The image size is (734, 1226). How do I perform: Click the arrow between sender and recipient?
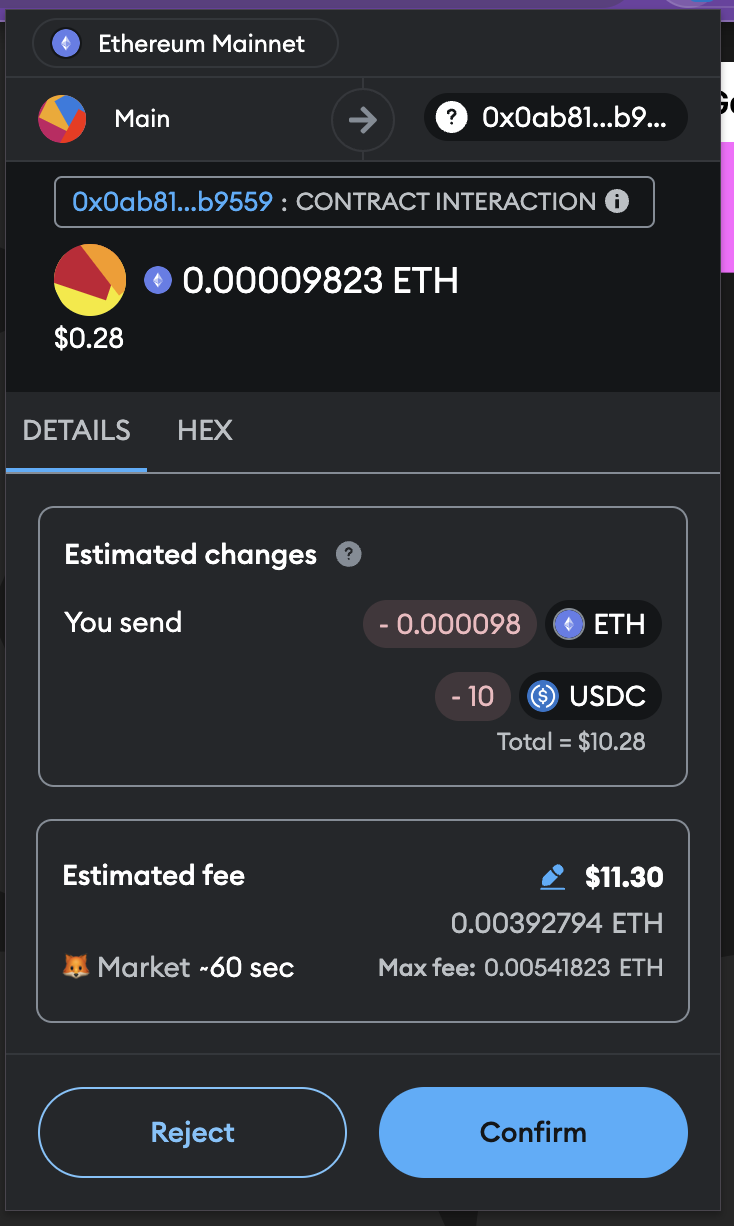[363, 120]
